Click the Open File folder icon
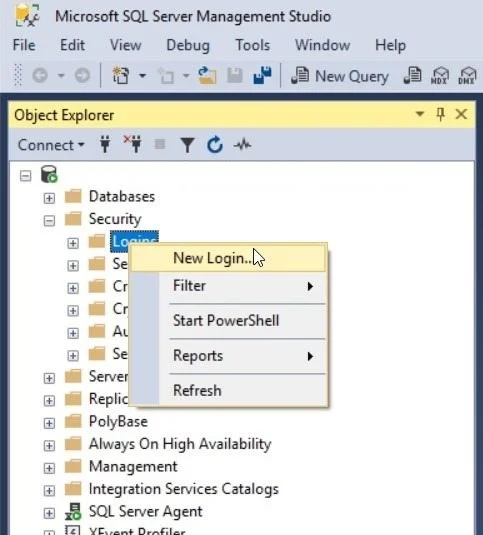Viewport: 483px width, 535px height. tap(207, 75)
